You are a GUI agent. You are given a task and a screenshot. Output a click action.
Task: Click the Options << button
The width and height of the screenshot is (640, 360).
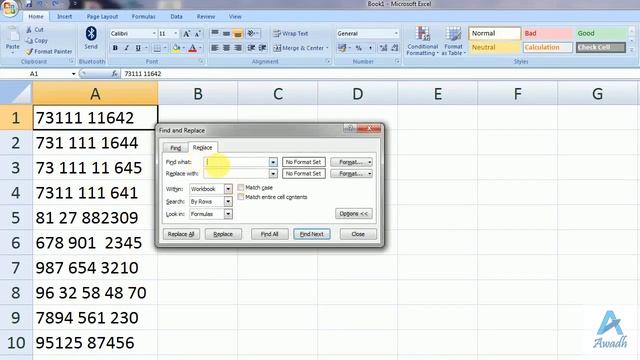point(354,214)
